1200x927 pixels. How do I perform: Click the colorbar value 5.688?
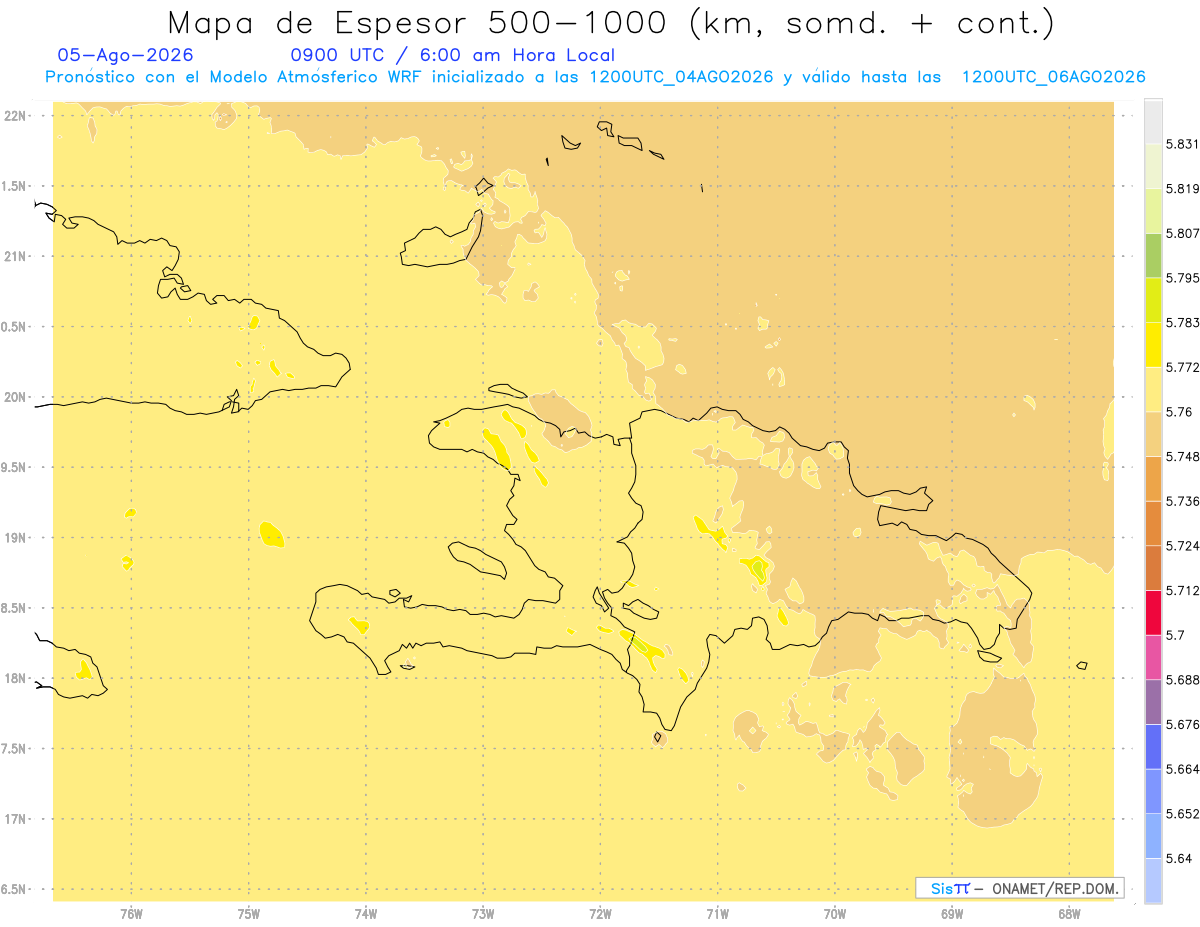coord(1183,679)
